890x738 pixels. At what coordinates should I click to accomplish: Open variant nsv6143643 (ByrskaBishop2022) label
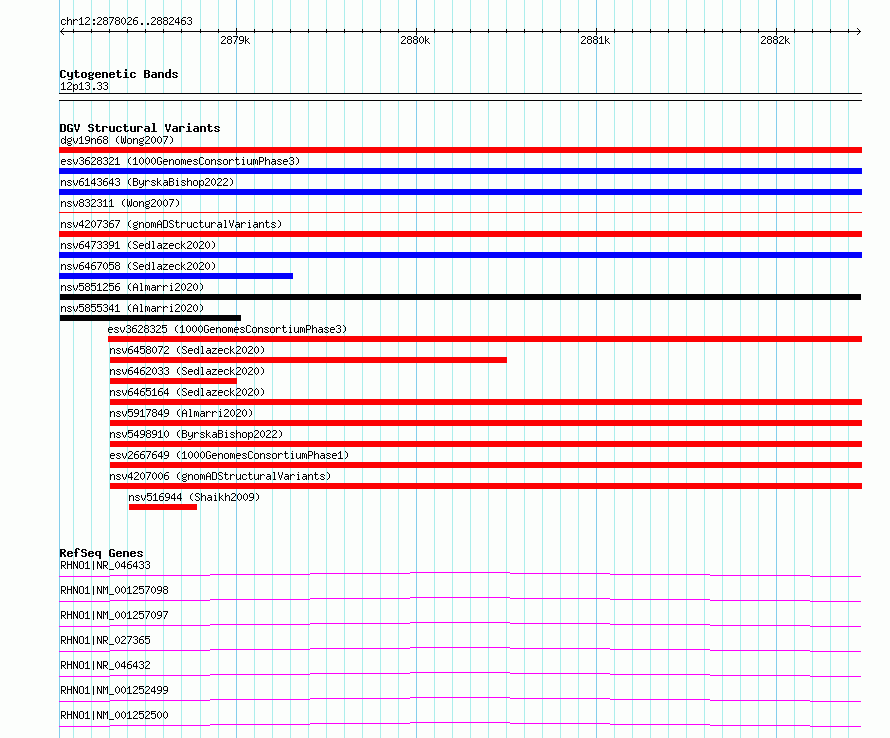(x=147, y=182)
